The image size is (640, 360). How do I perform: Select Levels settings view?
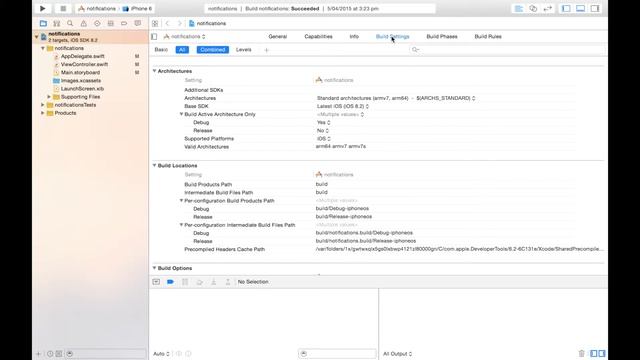pos(244,50)
